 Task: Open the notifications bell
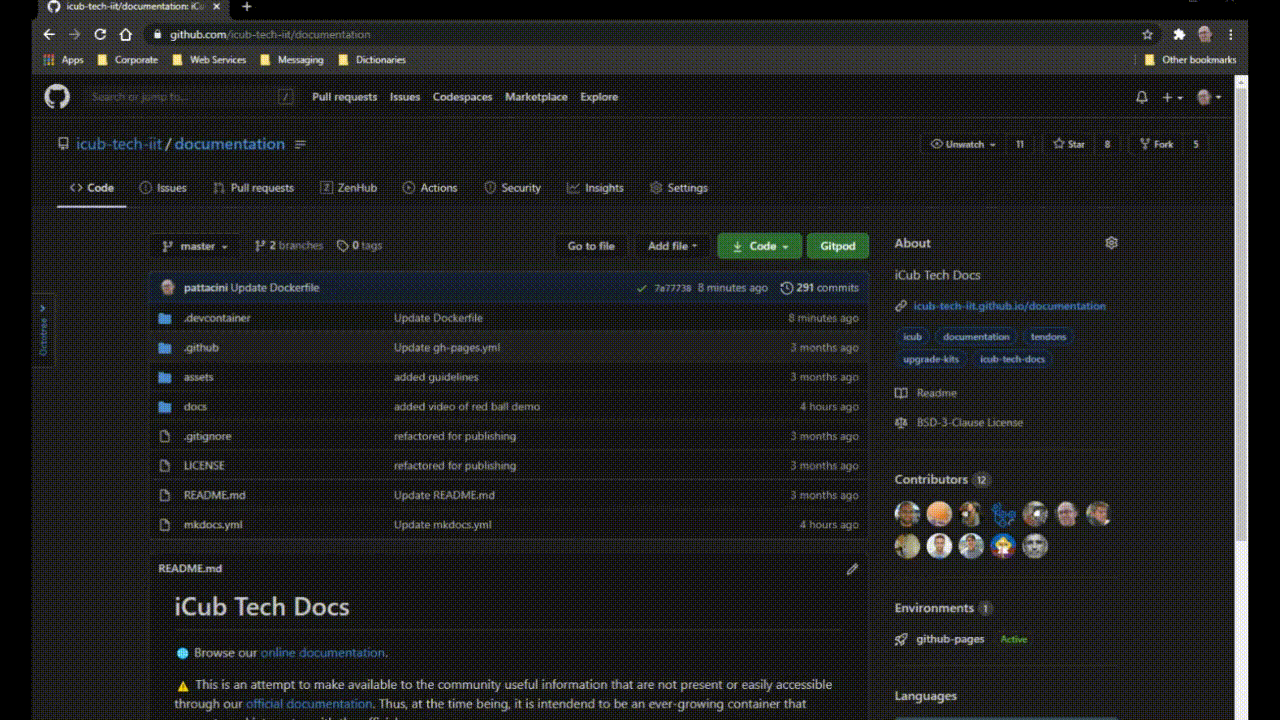click(x=1142, y=97)
